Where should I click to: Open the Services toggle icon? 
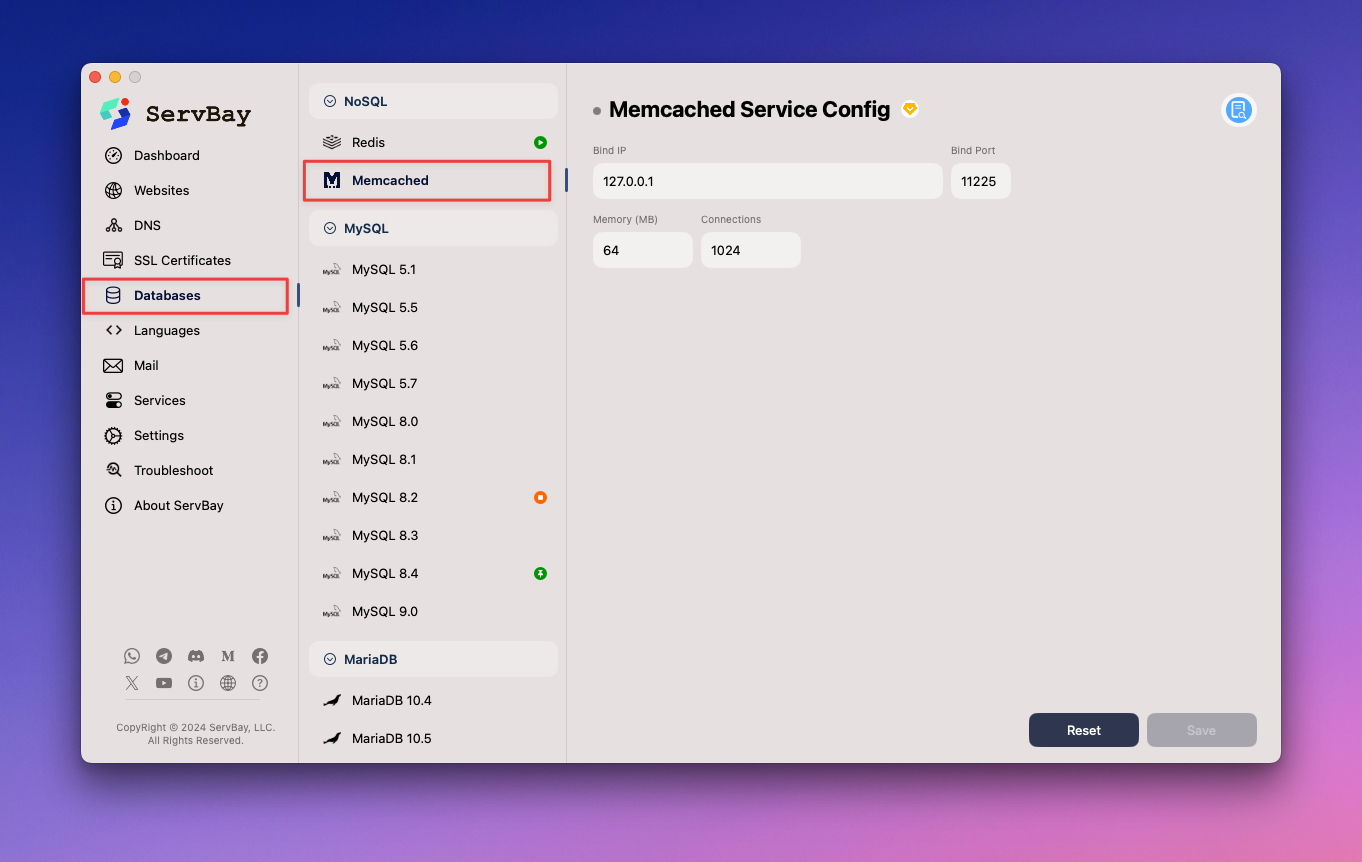click(x=113, y=400)
